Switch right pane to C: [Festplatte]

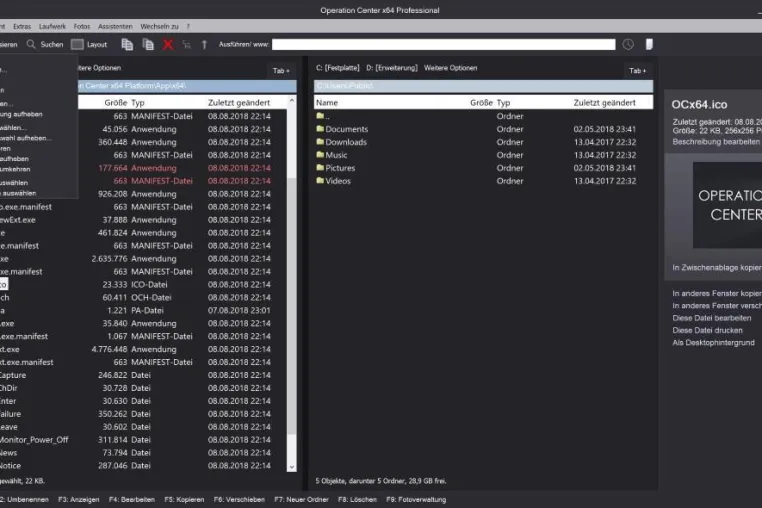point(338,68)
